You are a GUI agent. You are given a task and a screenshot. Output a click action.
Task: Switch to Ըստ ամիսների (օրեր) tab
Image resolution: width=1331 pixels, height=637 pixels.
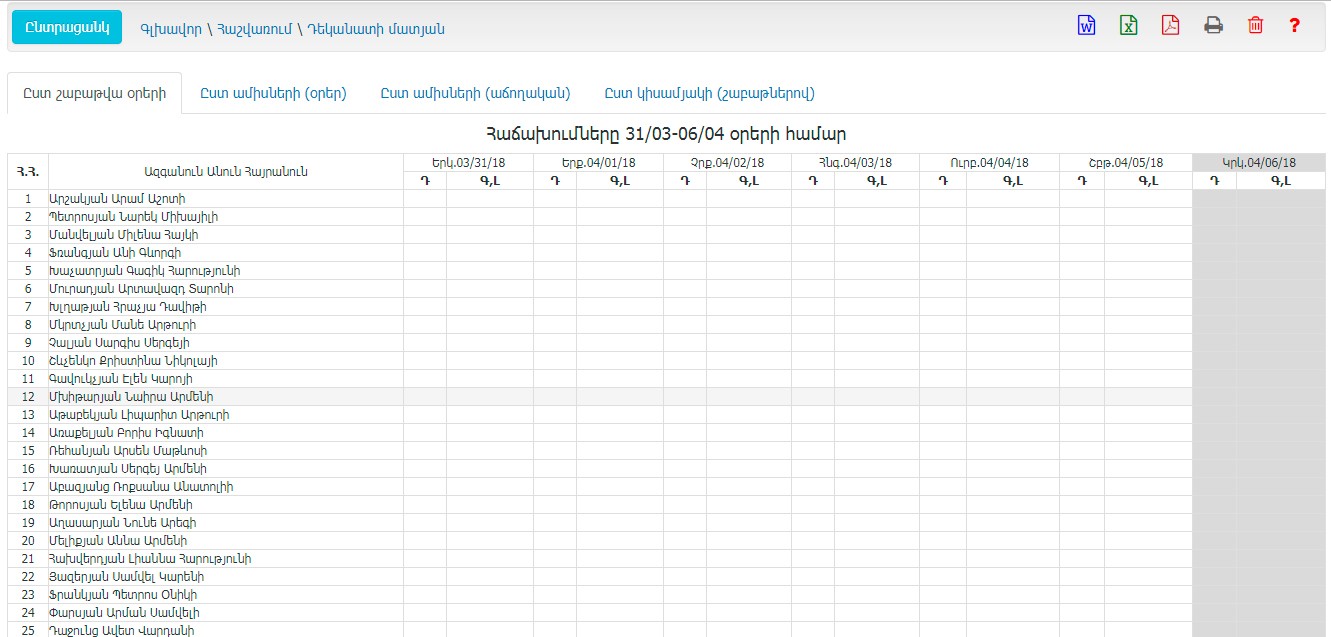click(x=273, y=93)
